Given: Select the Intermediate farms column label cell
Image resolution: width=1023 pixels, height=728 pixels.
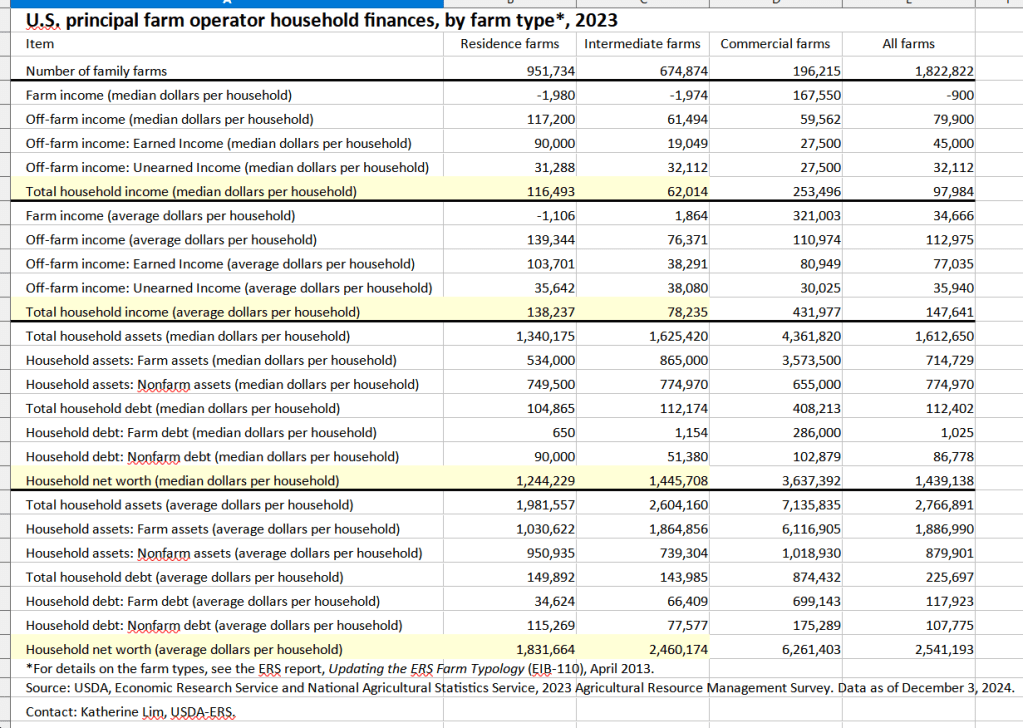Looking at the screenshot, I should coord(643,44).
